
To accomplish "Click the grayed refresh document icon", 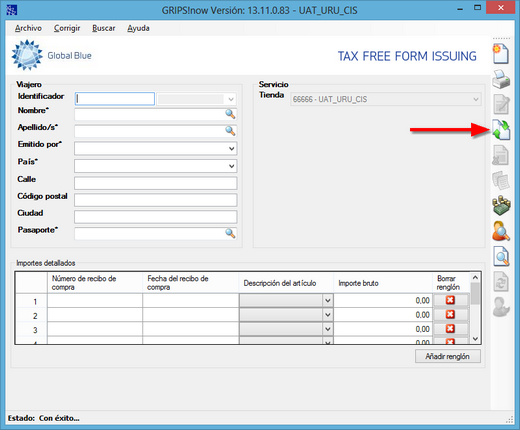I will coord(501,282).
